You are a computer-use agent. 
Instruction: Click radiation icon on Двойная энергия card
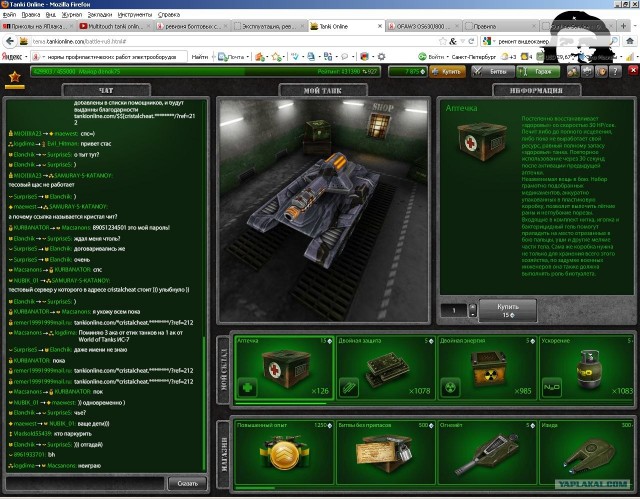click(450, 387)
